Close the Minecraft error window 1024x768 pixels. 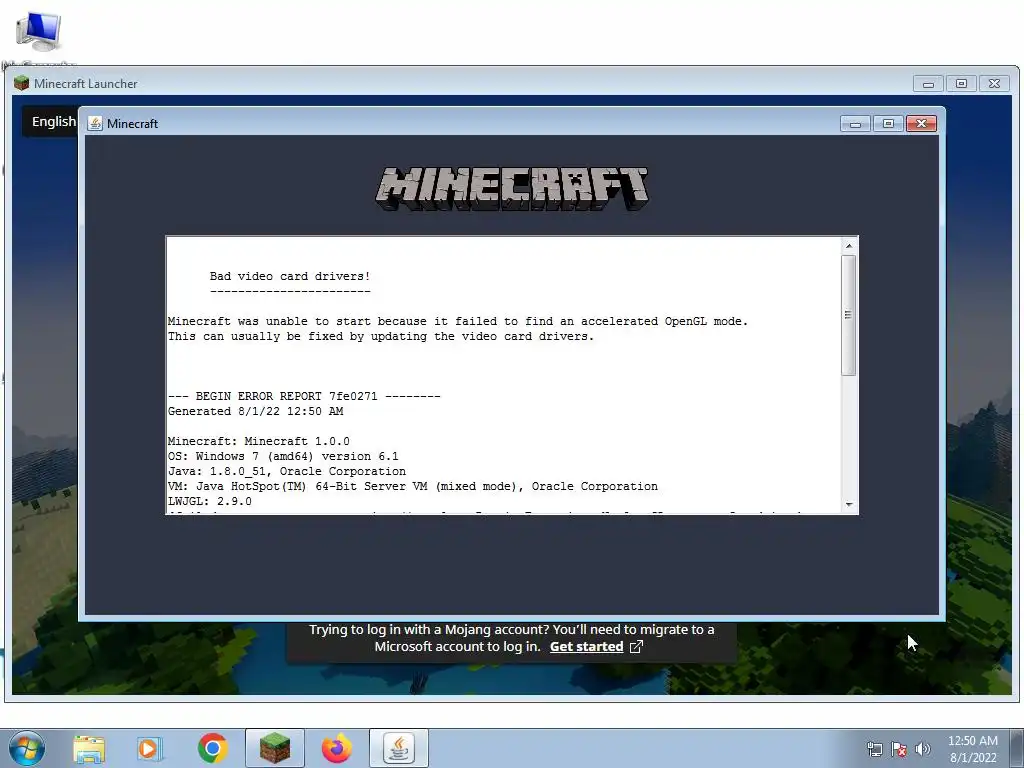(921, 123)
